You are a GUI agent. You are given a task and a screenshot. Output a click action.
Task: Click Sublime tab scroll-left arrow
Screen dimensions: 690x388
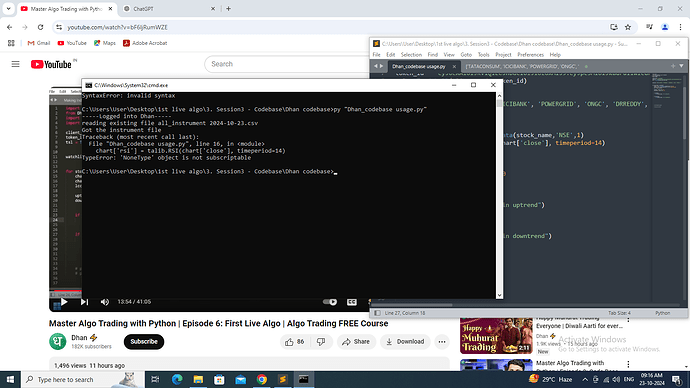click(x=376, y=66)
